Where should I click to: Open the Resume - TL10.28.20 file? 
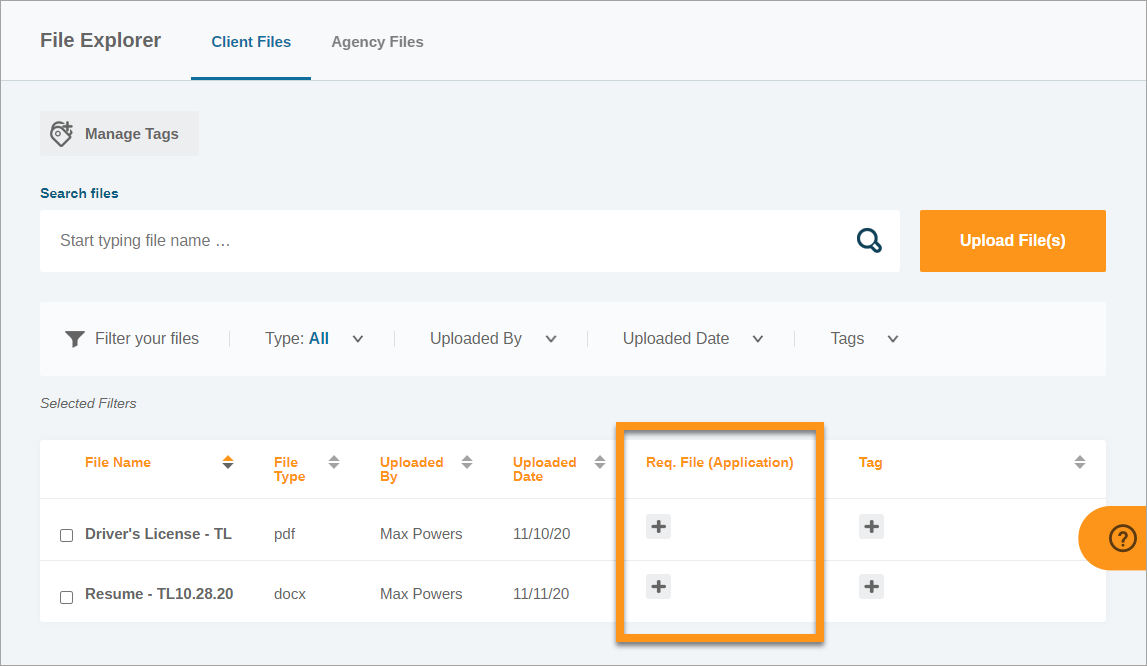point(159,594)
